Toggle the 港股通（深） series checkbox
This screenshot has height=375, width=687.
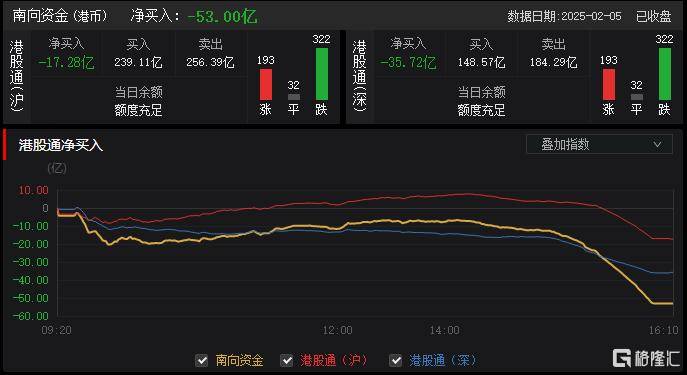coord(396,361)
